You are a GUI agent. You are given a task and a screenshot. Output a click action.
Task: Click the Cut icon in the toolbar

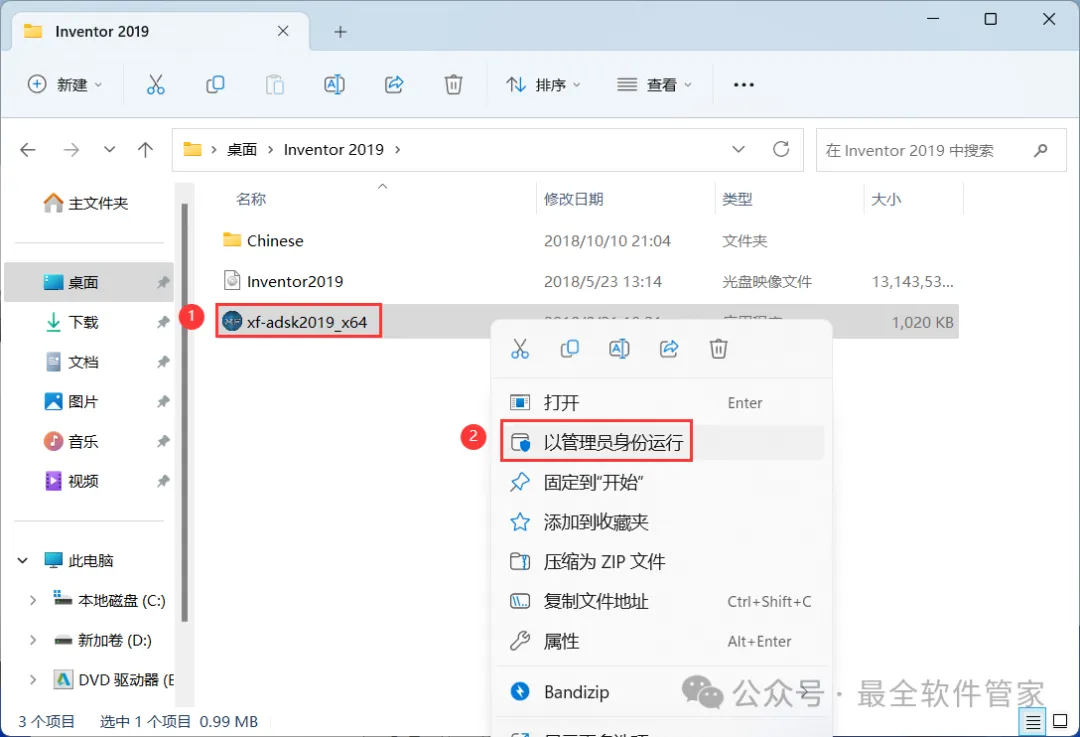click(156, 85)
